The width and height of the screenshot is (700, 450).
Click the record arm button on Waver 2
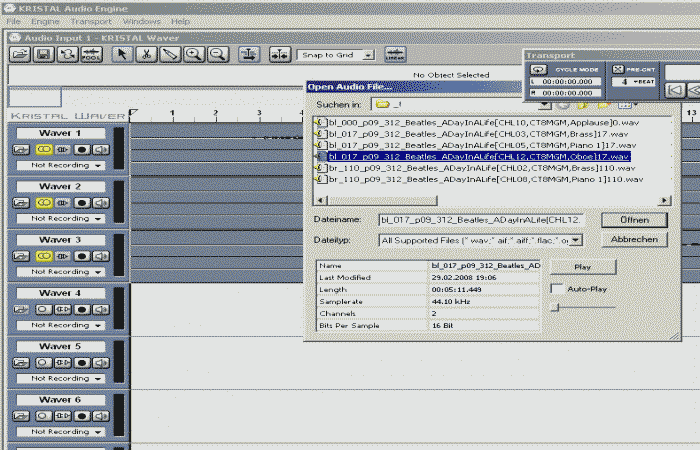(x=83, y=202)
